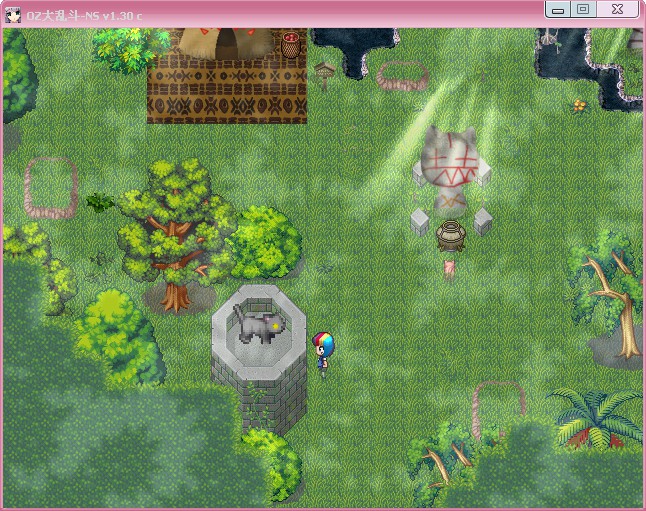Click the large tree with brown trunk

pos(175,235)
